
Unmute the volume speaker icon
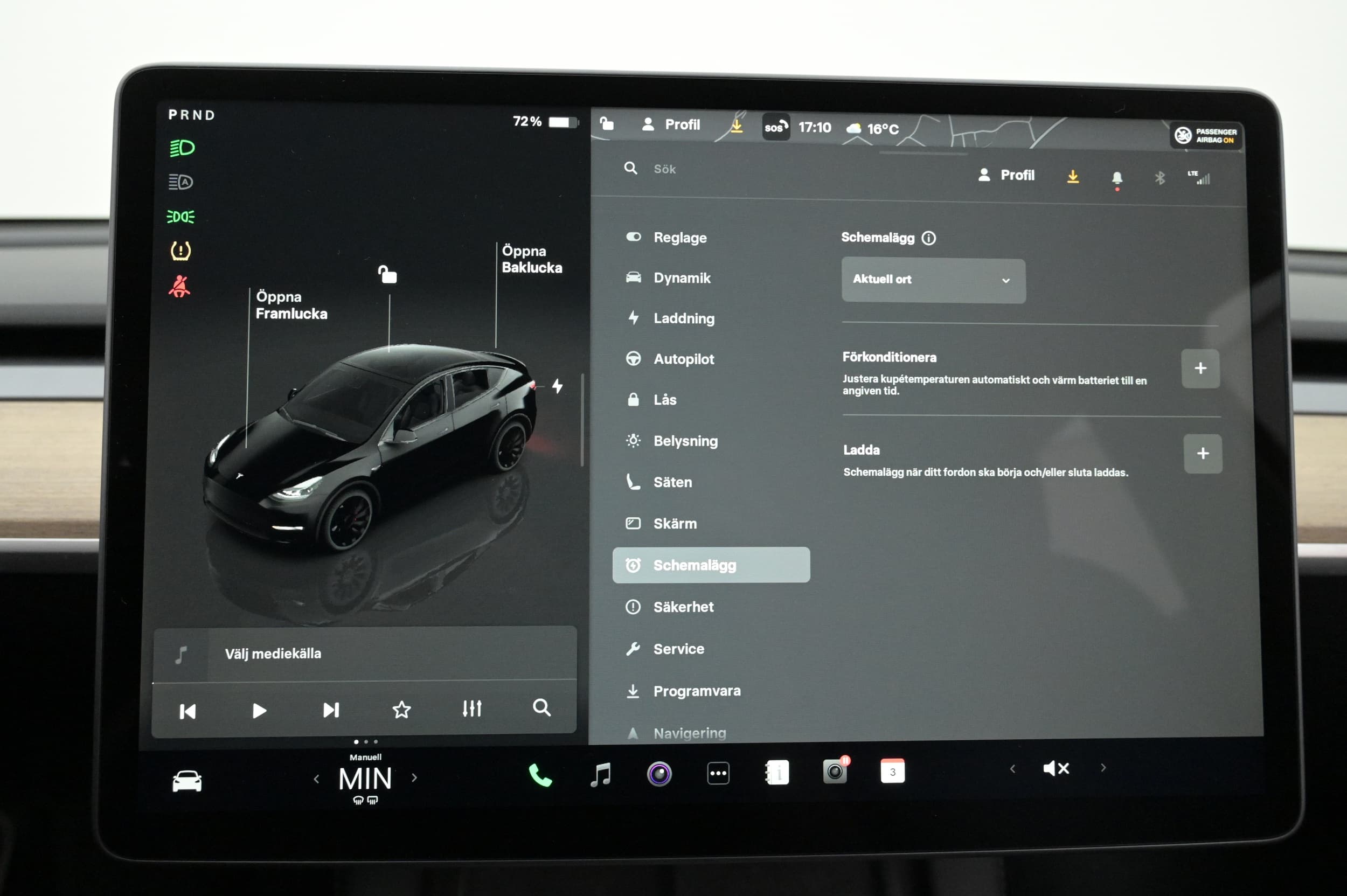(1056, 768)
